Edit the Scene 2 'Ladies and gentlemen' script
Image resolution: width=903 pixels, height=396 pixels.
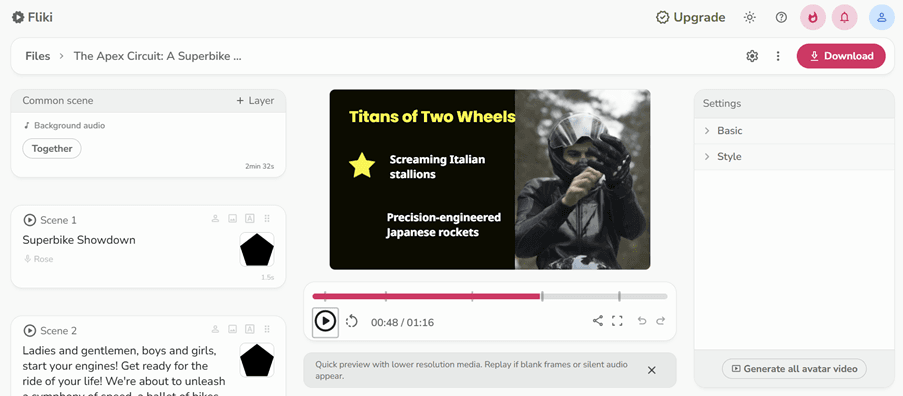pyautogui.click(x=124, y=370)
